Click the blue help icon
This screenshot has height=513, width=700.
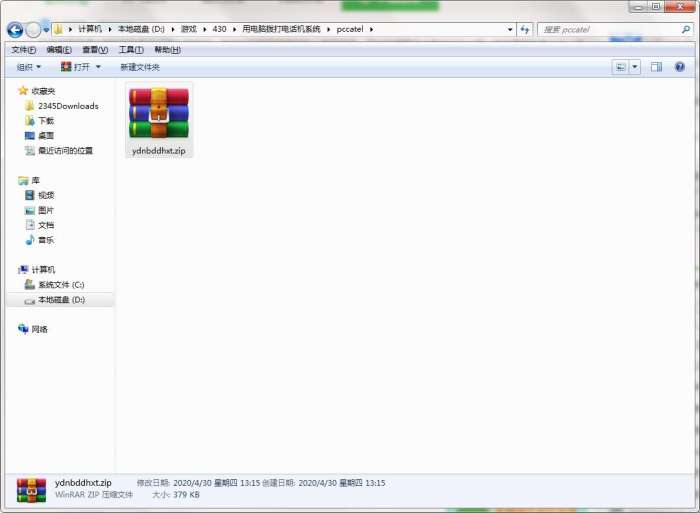(680, 67)
